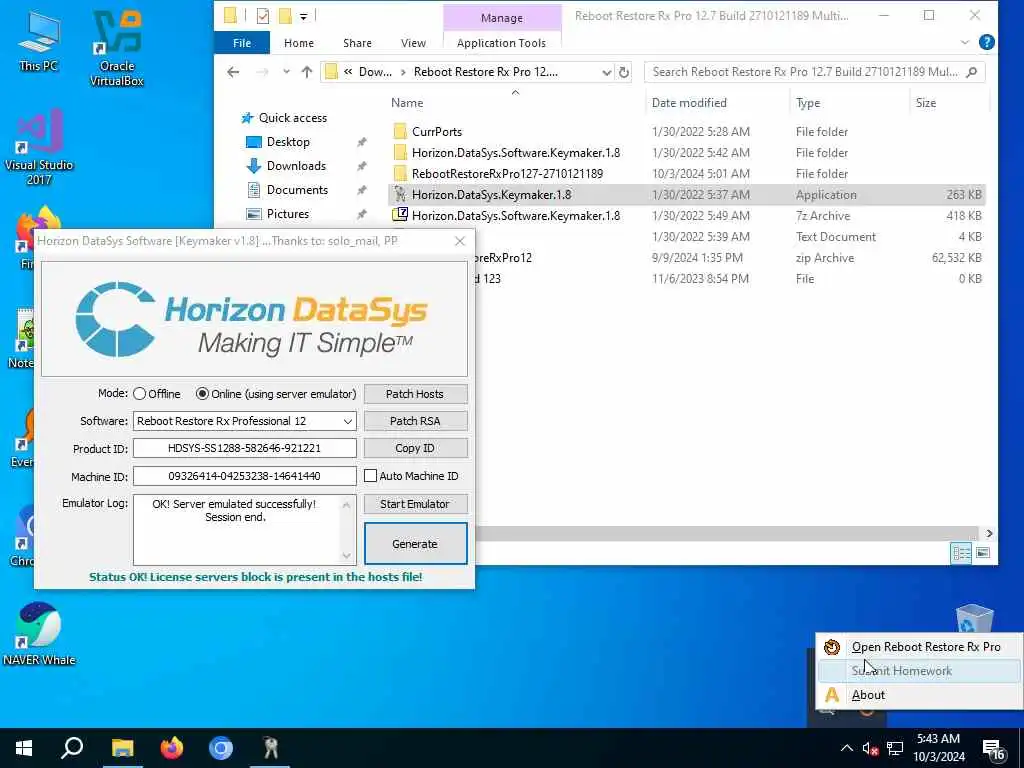Open NAVER Whale browser desktop shortcut

pos(39,633)
